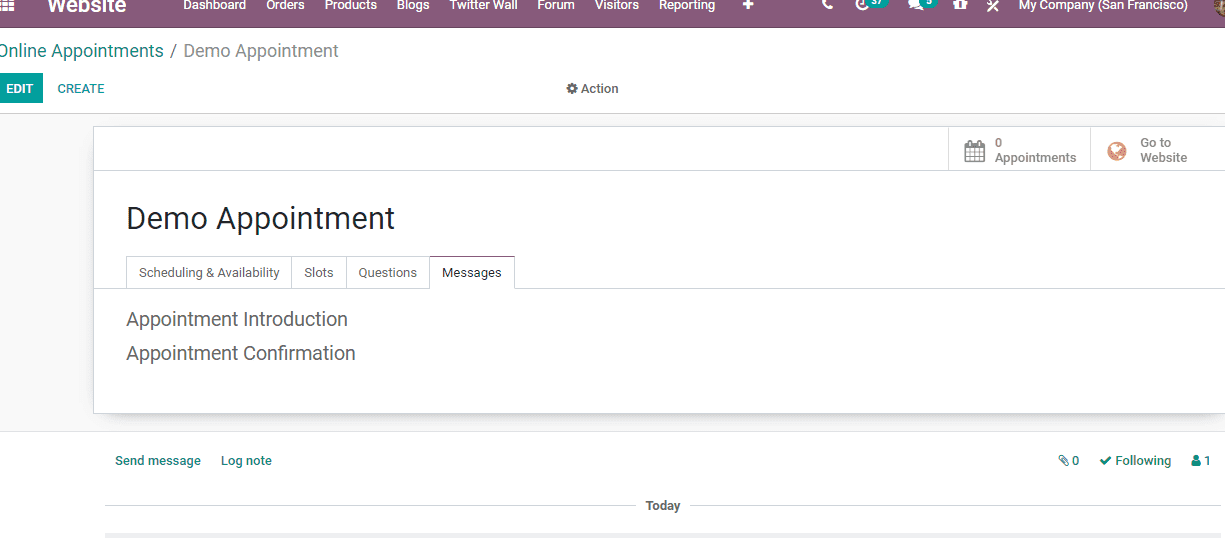This screenshot has height=538, width=1225.
Task: Open the activities clock icon
Action: click(x=862, y=5)
